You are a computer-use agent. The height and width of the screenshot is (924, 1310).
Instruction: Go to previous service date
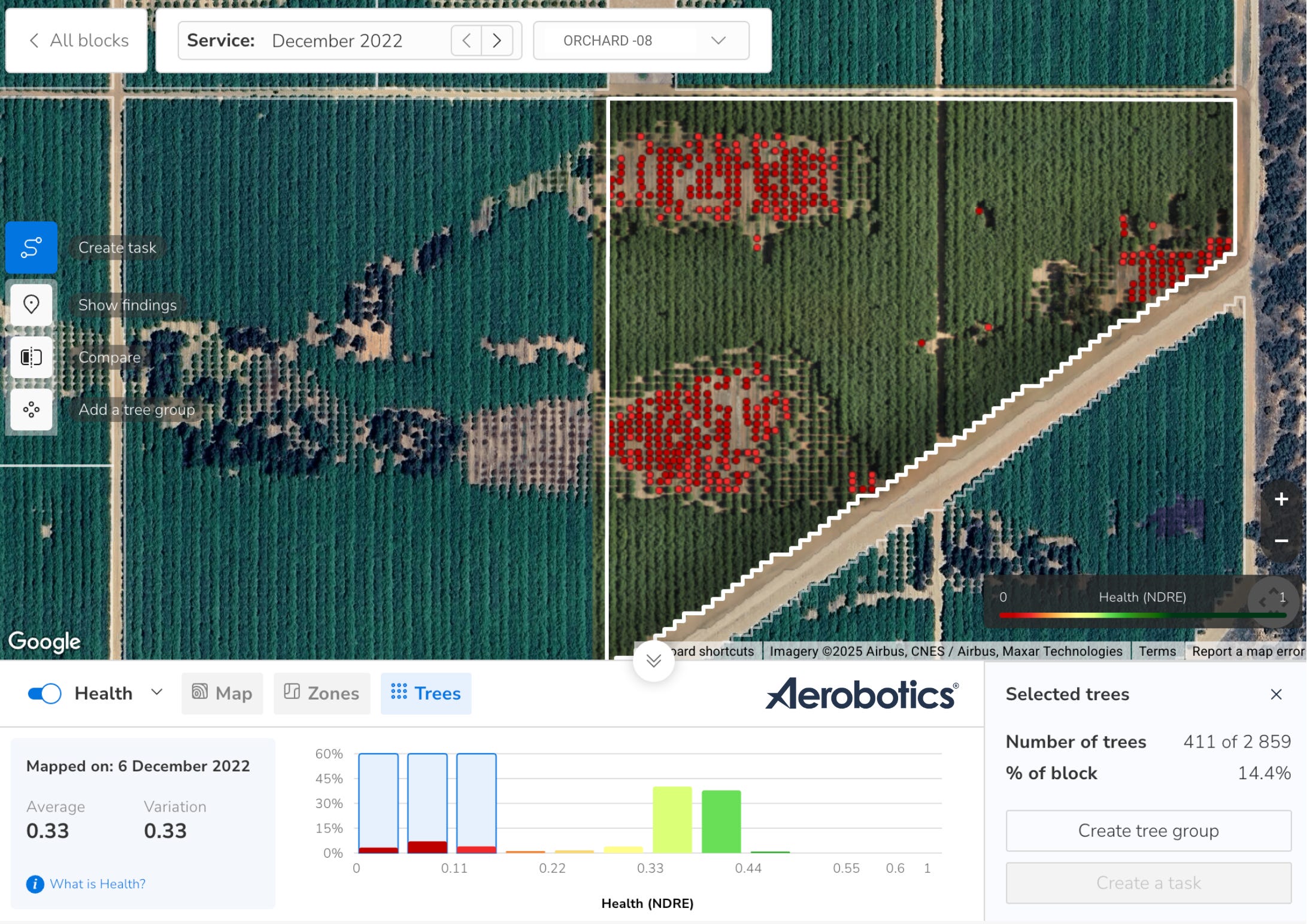[x=466, y=41]
